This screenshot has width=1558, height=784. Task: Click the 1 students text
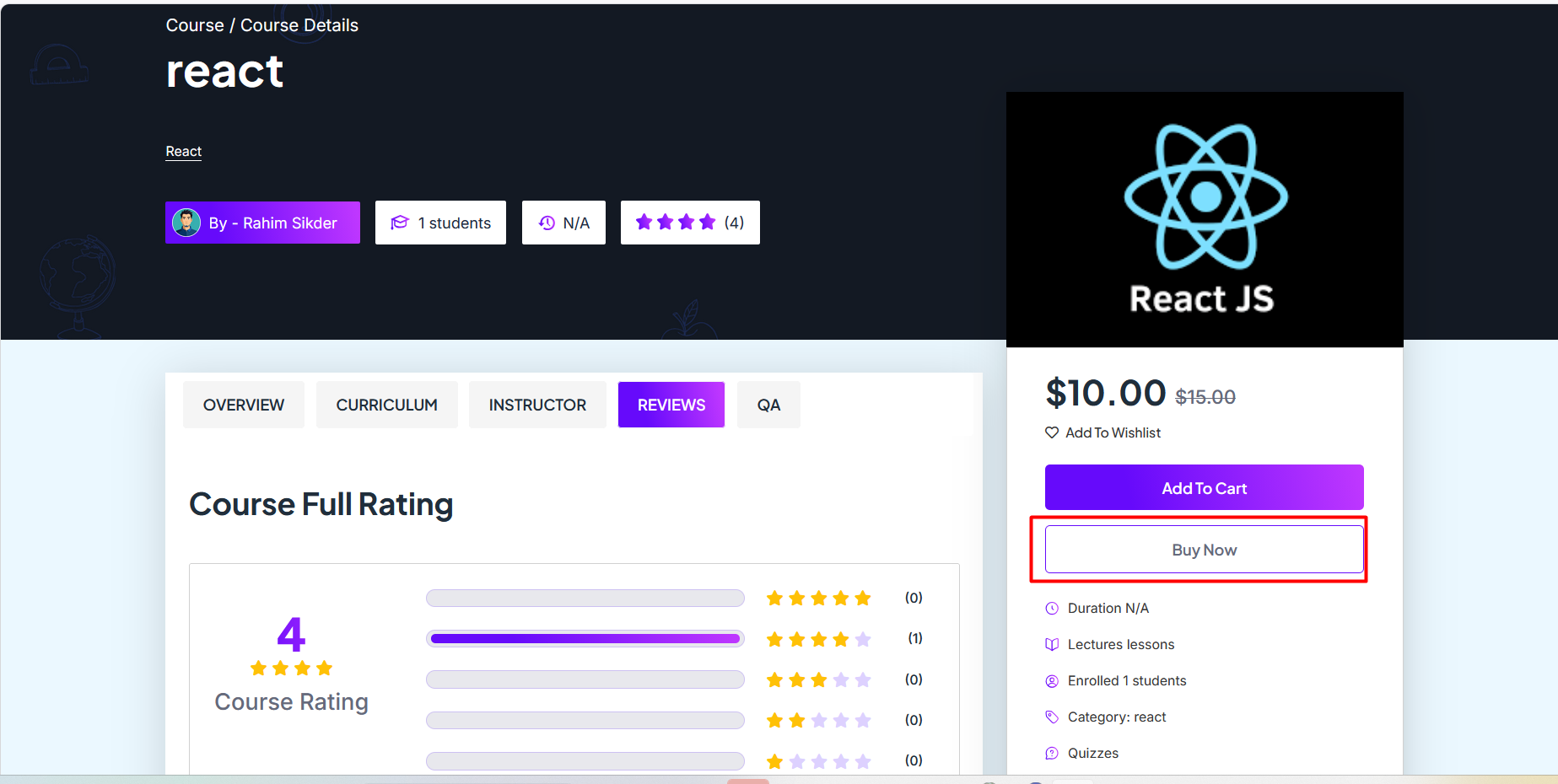[455, 223]
